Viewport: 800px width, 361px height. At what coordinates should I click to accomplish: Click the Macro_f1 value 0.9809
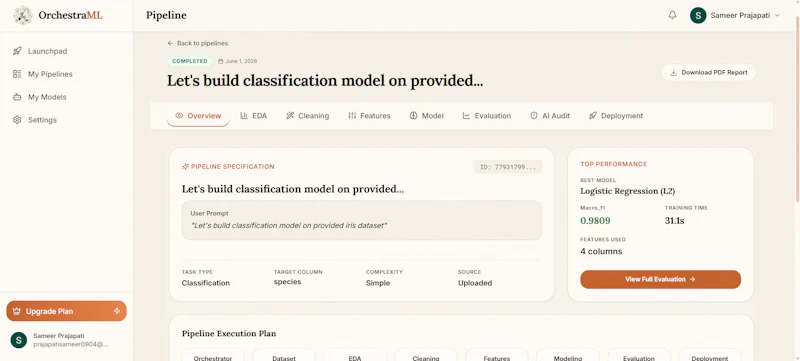[x=595, y=221]
